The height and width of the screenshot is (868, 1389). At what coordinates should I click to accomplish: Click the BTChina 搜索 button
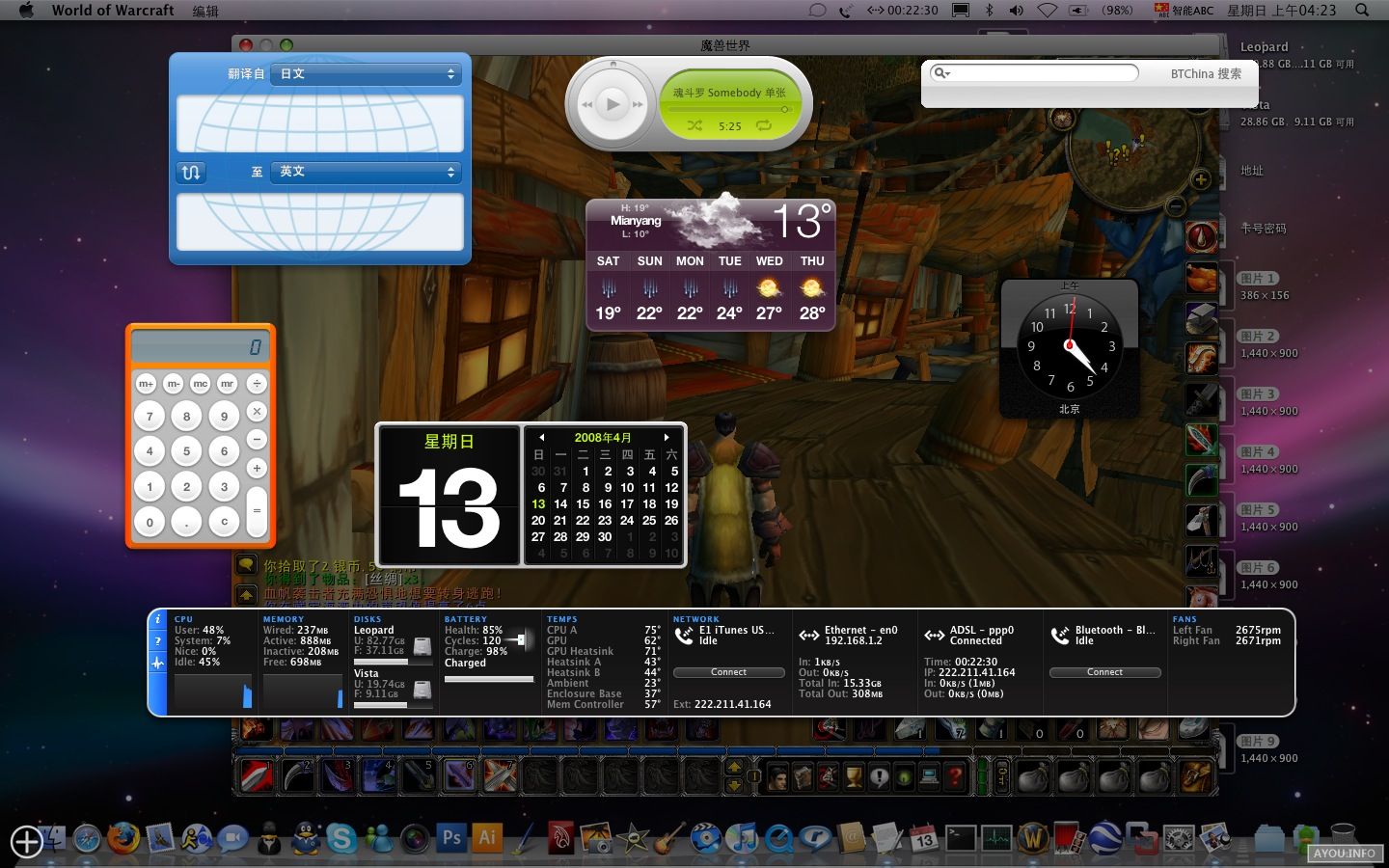[1206, 73]
